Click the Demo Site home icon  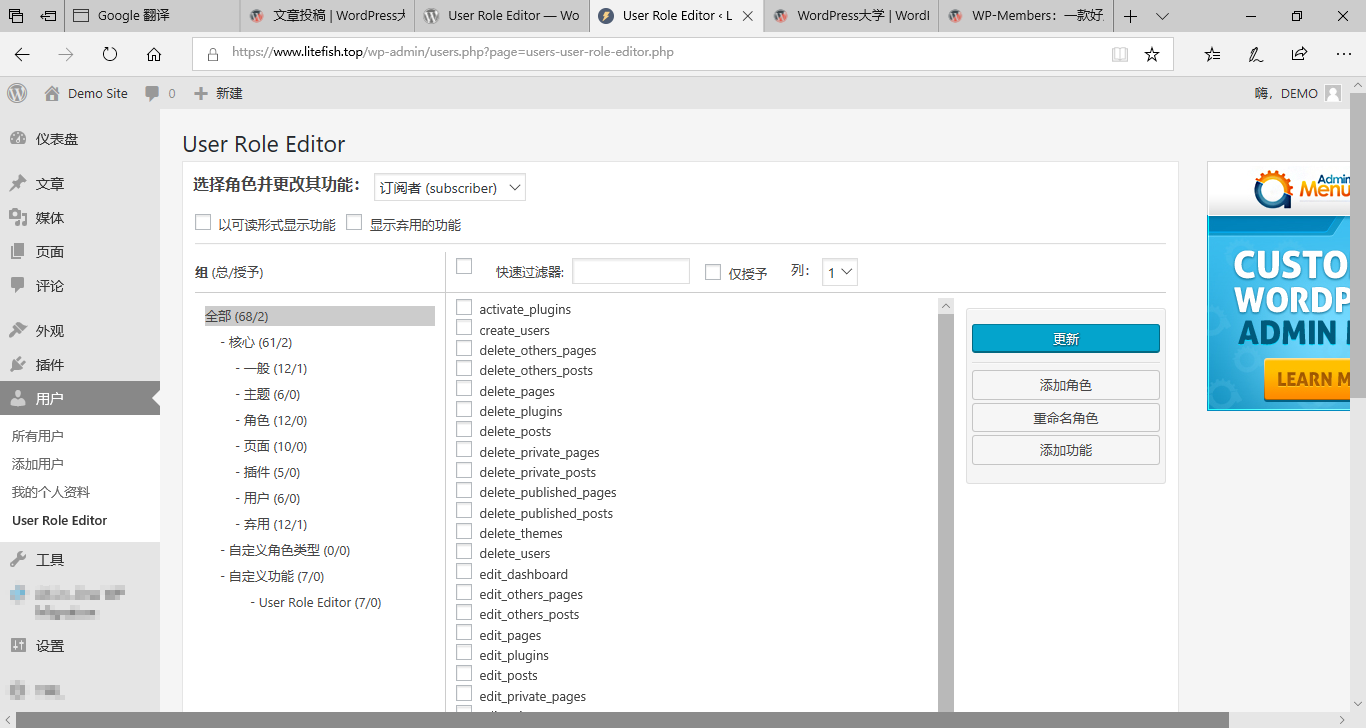click(x=52, y=93)
